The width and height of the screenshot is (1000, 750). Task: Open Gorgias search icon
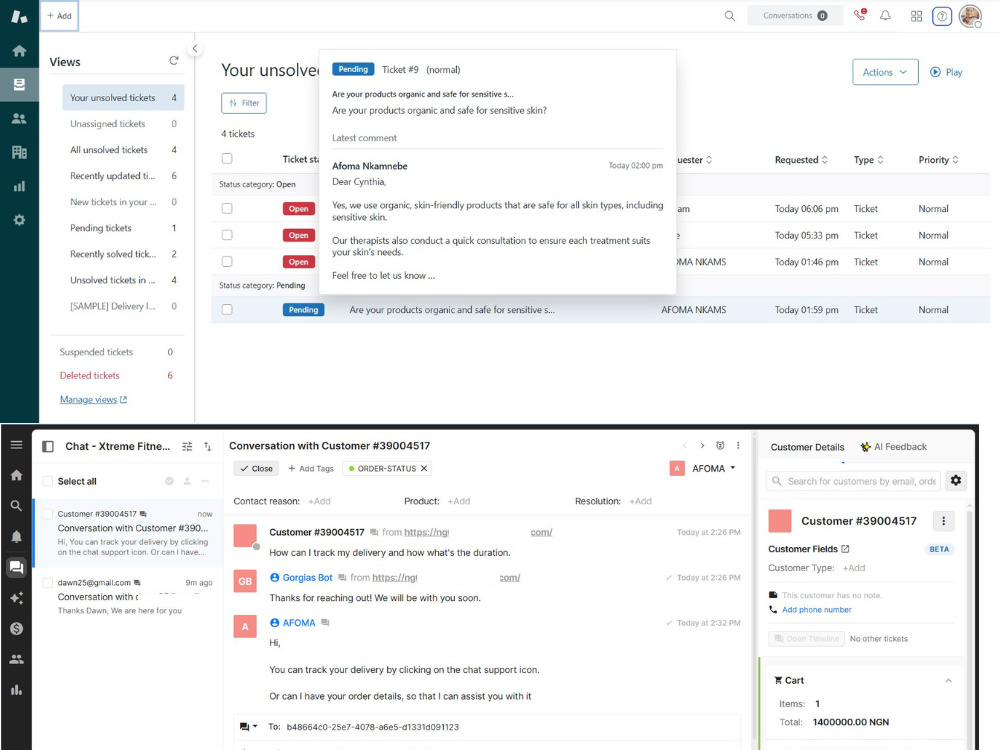pos(17,506)
